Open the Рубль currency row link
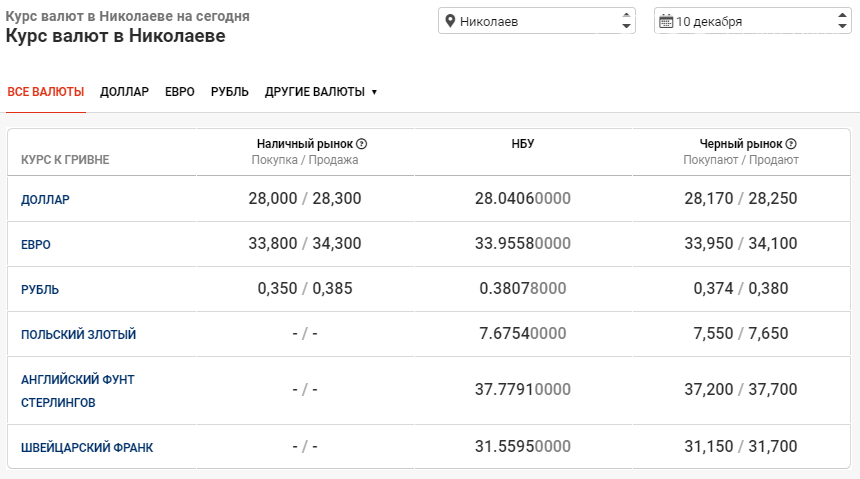Screen dimensions: 860x479 click(x=40, y=290)
